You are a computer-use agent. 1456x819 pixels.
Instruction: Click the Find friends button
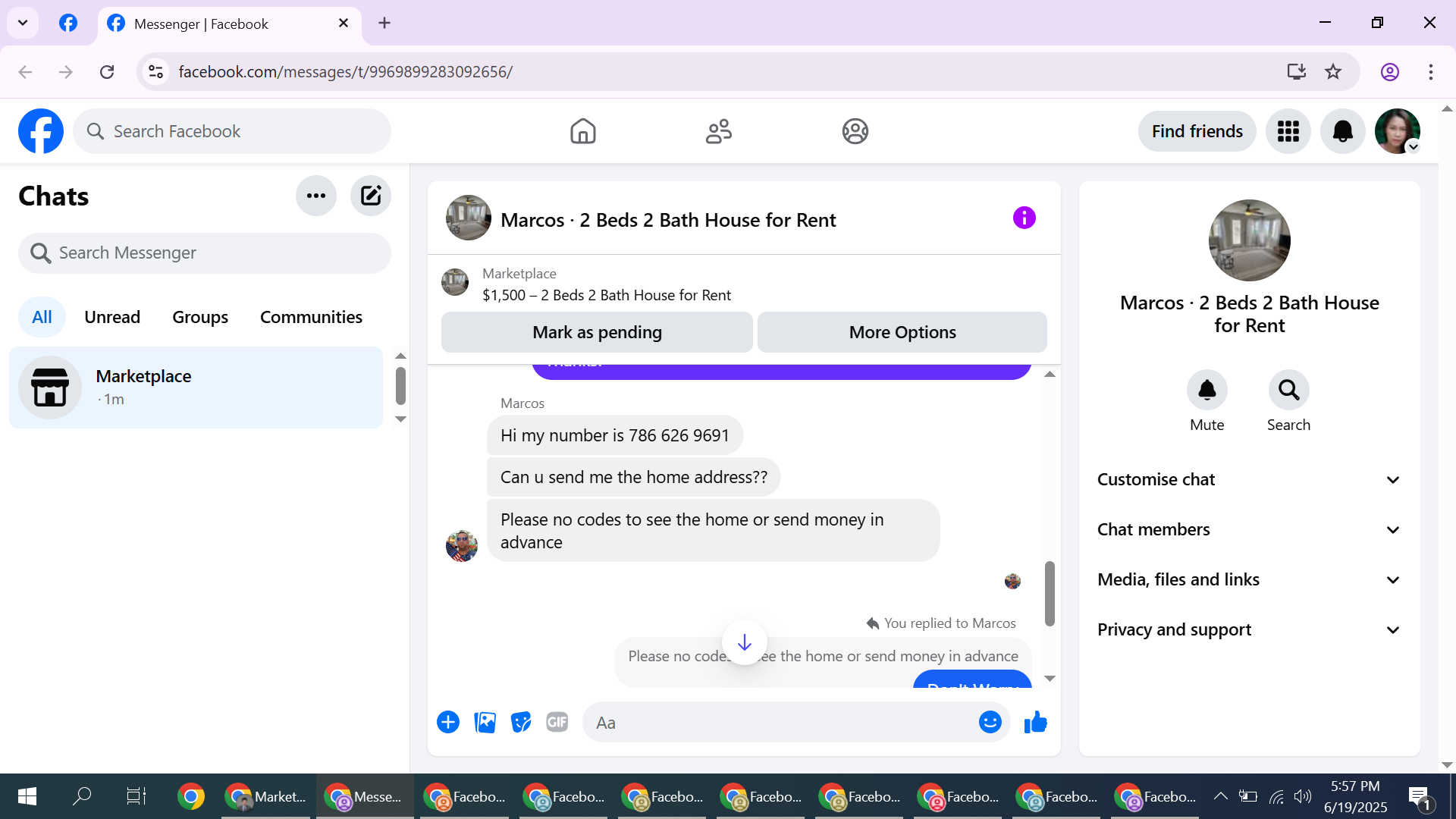tap(1197, 131)
